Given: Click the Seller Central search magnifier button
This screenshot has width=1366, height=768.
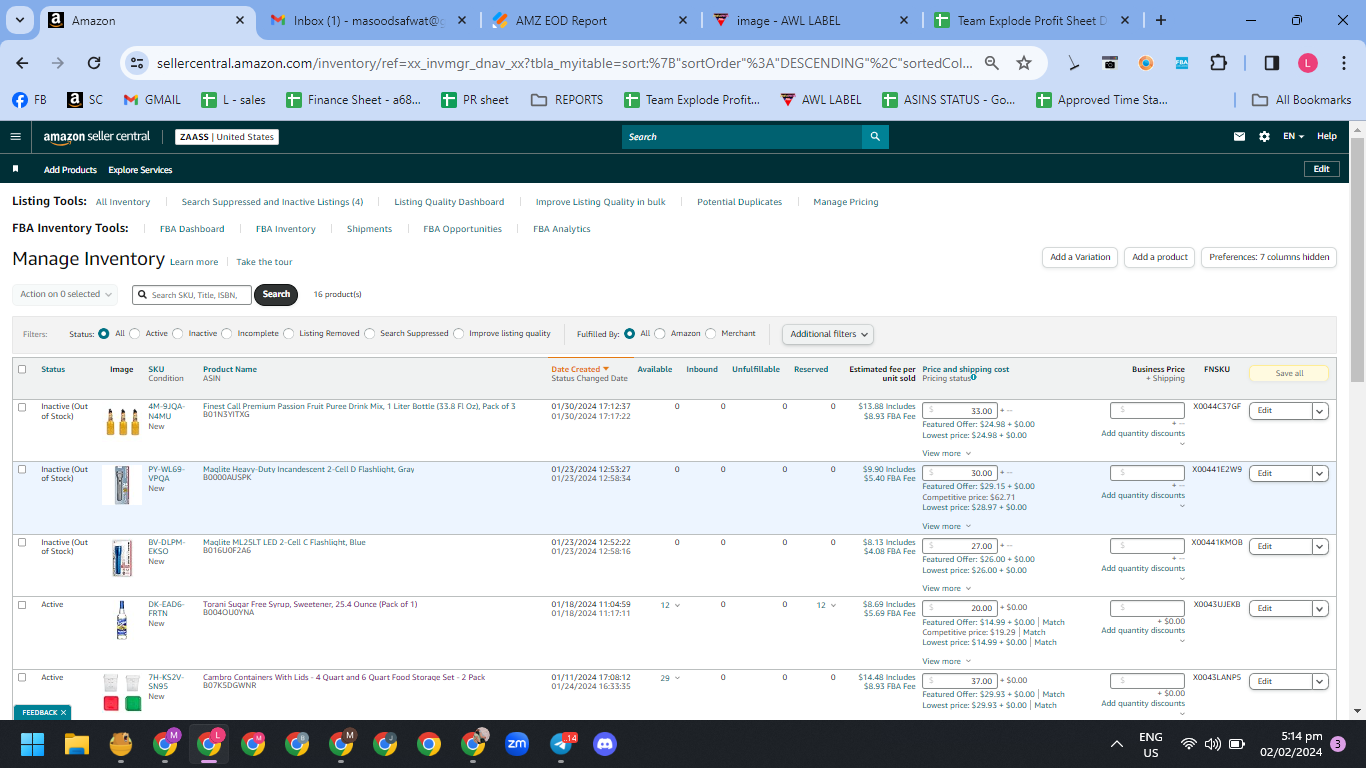Looking at the screenshot, I should click(x=875, y=136).
